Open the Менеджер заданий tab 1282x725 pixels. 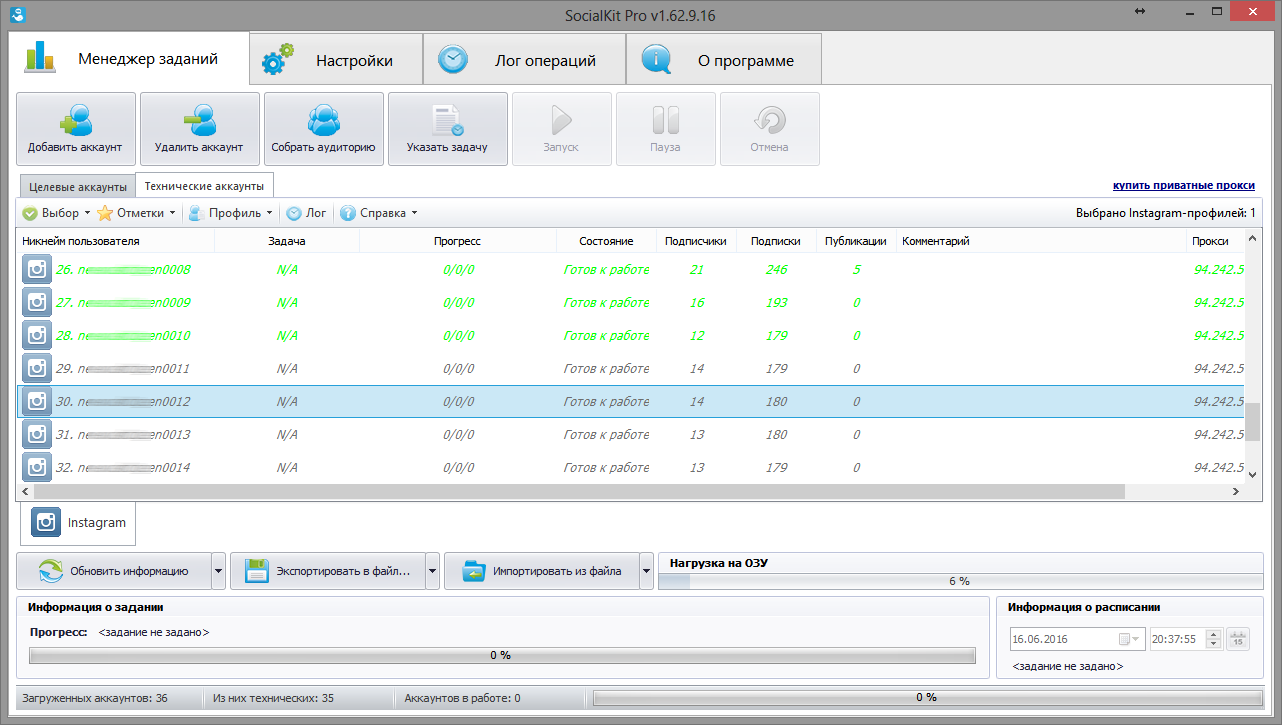click(129, 59)
